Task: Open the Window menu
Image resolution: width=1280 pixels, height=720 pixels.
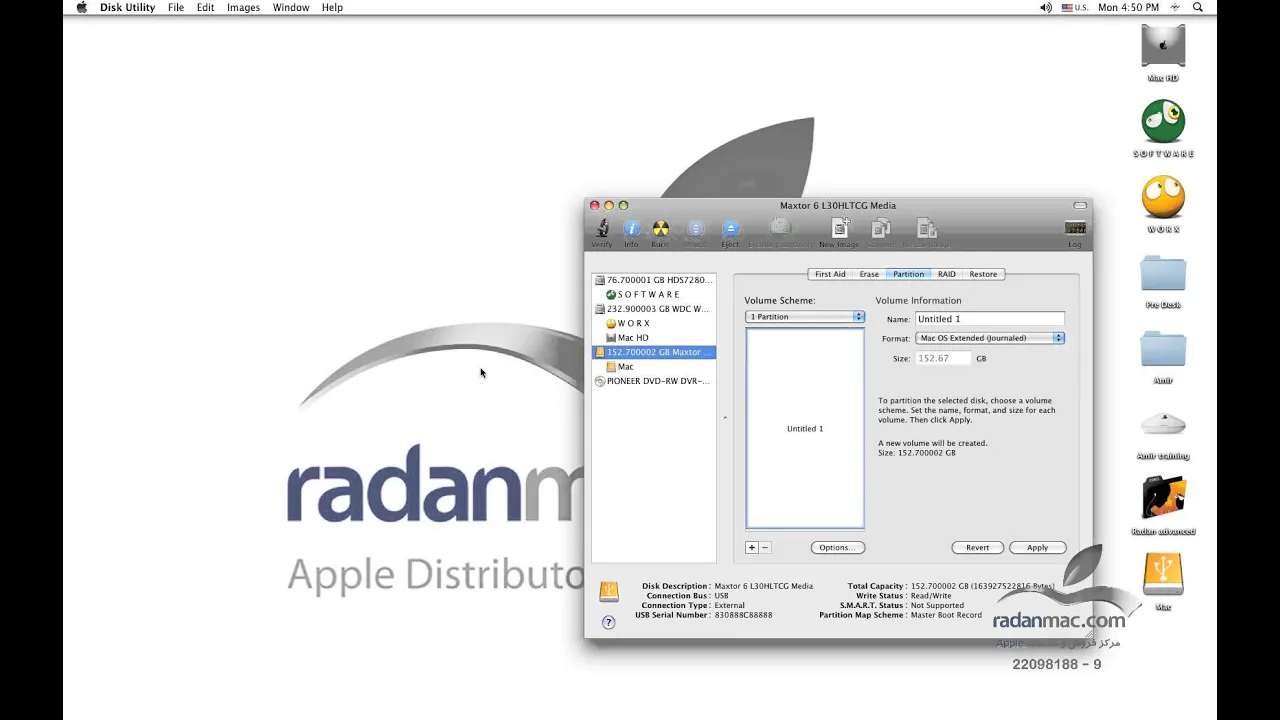Action: pos(291,7)
